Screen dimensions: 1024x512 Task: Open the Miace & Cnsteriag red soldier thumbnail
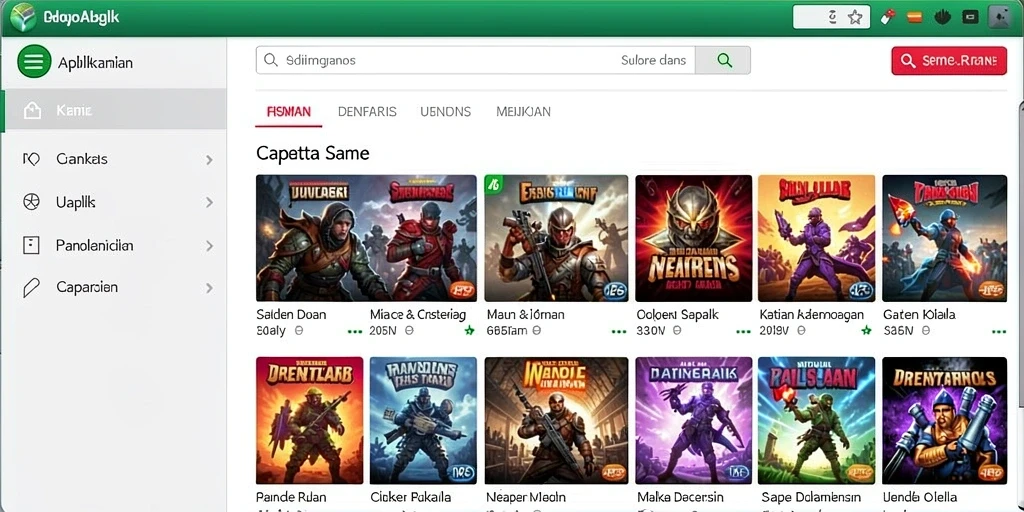point(422,238)
